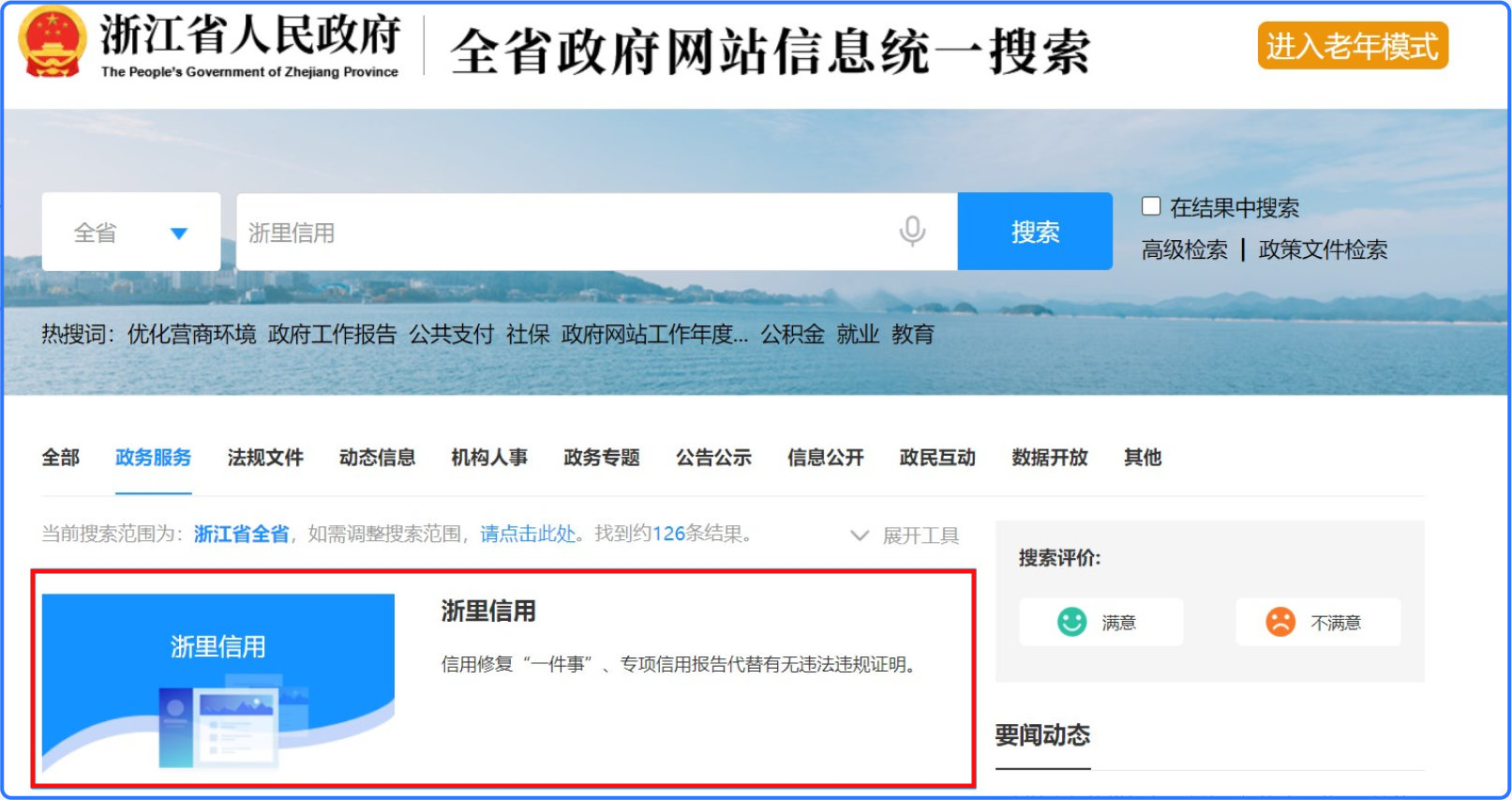1512x800 pixels.
Task: Open the 浙里信用 result thumbnail image
Action: (217, 682)
